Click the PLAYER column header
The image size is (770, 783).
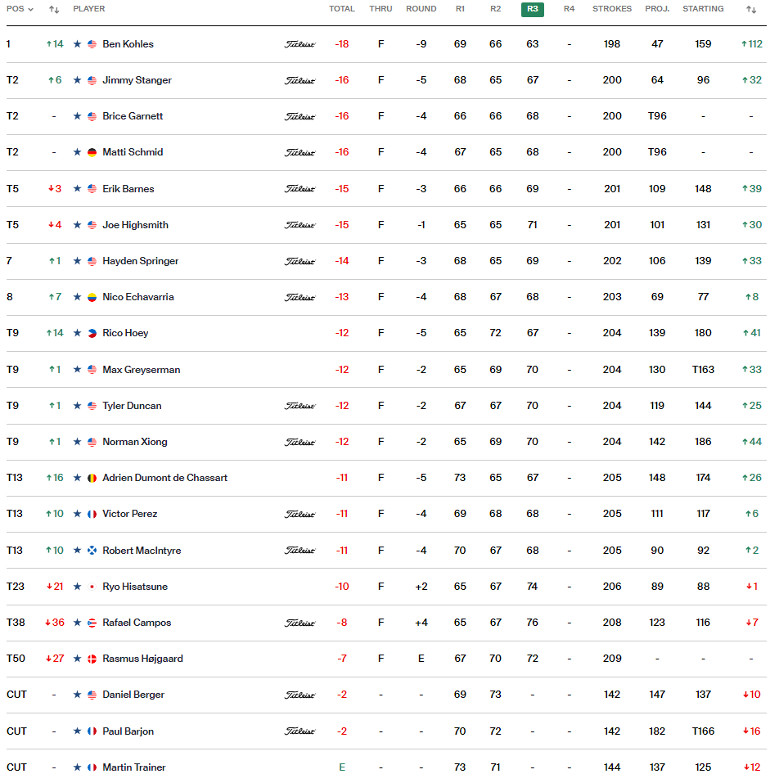point(89,9)
